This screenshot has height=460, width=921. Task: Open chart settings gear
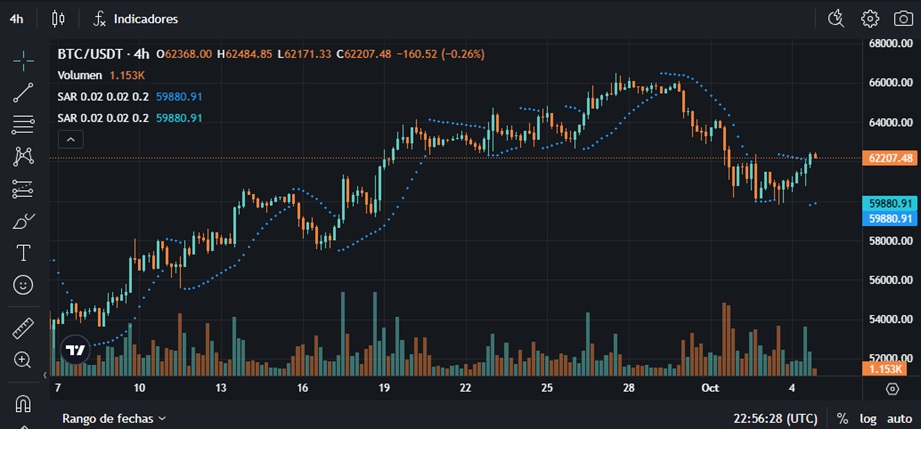coord(869,19)
